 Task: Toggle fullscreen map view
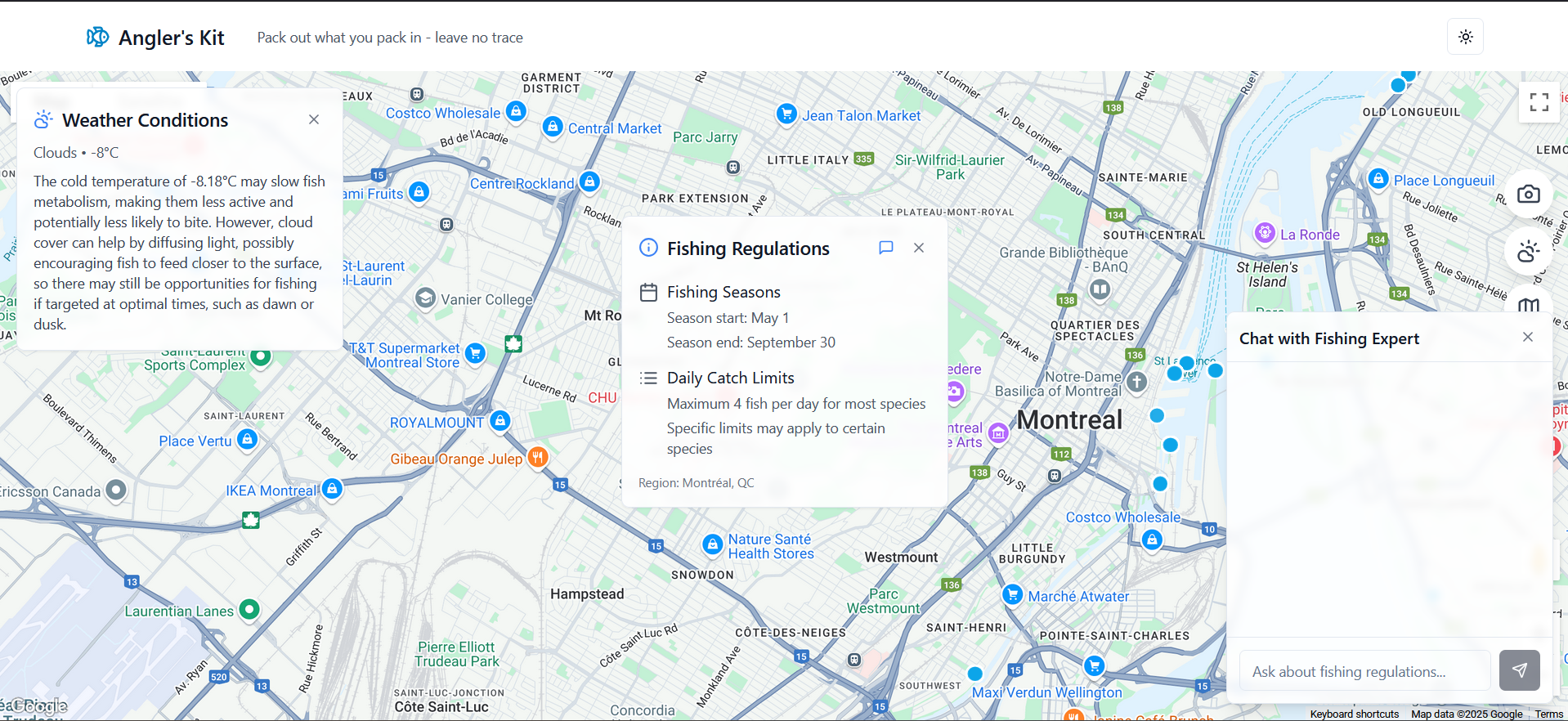click(1539, 102)
